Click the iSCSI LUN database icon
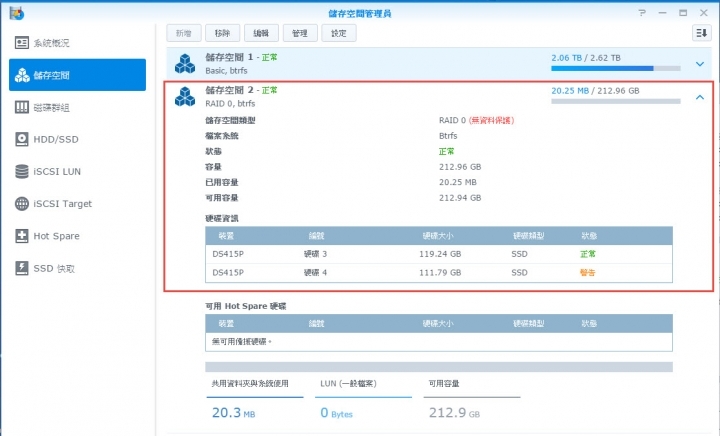The height and width of the screenshot is (436, 720). click(22, 172)
